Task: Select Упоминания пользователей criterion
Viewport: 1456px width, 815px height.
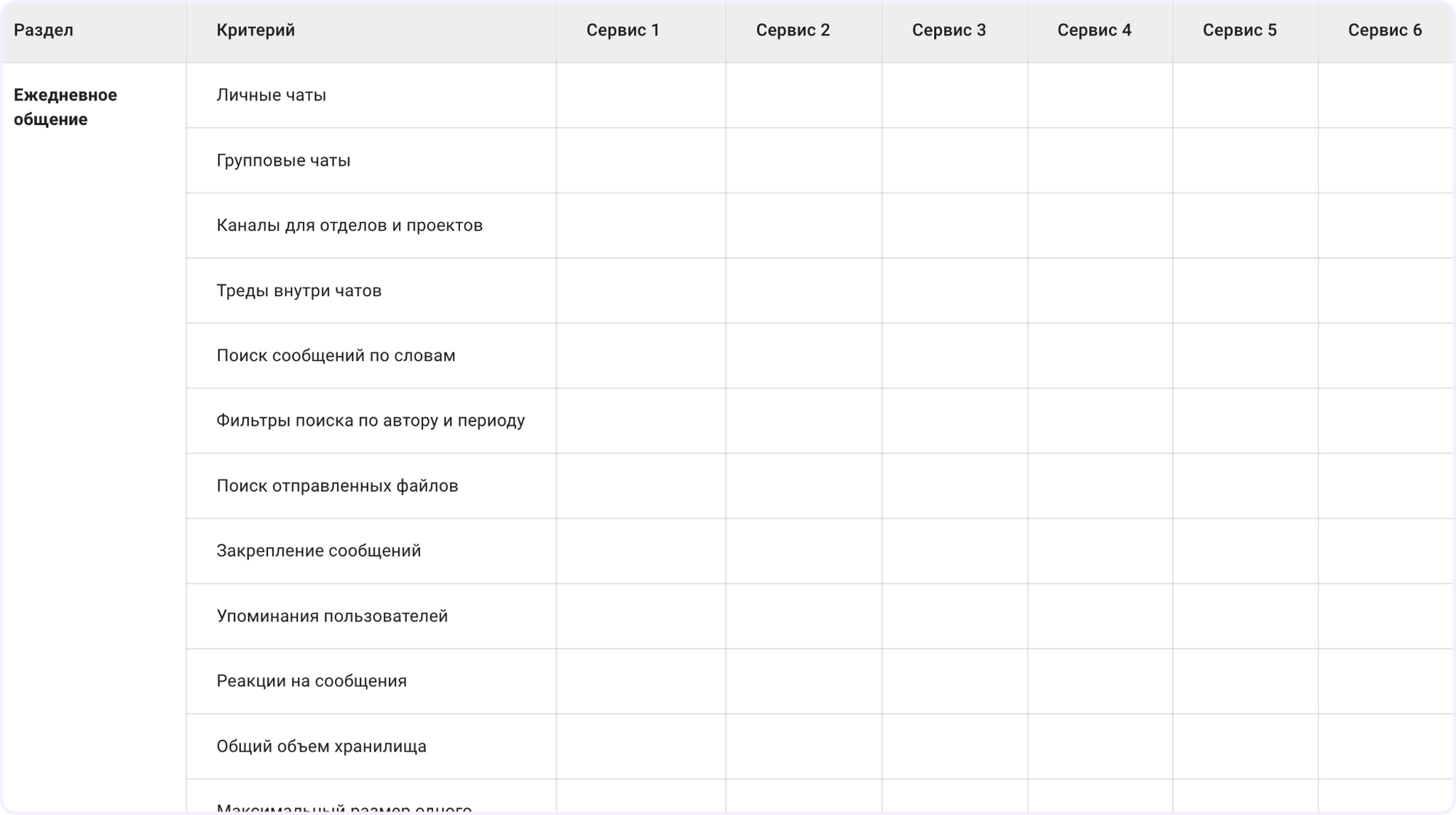Action: (332, 616)
